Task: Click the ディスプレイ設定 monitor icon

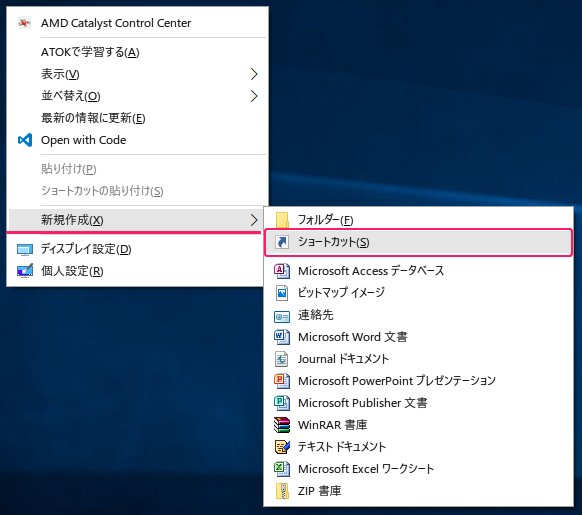Action: click(25, 250)
